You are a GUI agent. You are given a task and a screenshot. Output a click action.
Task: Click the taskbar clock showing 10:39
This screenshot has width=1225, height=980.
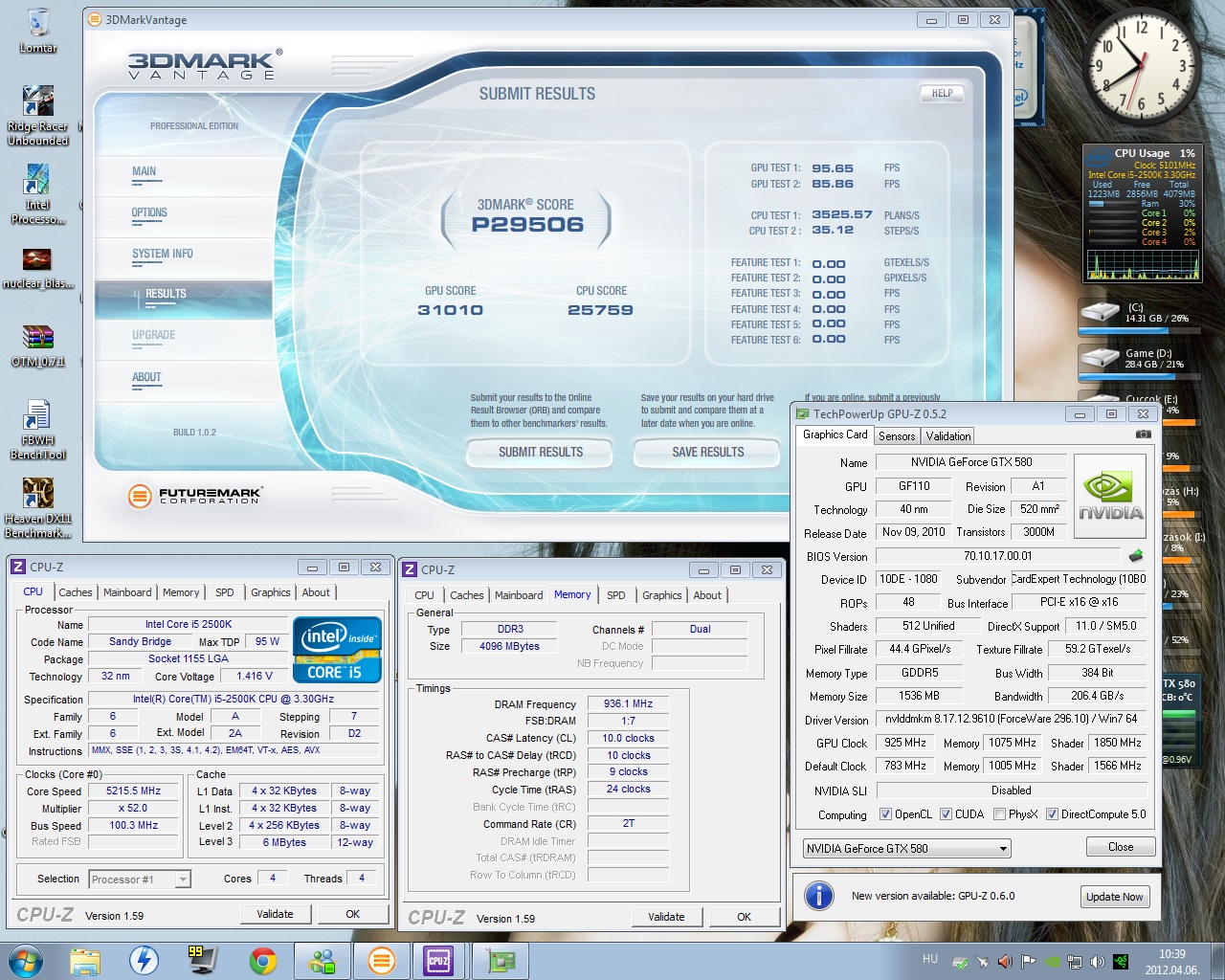click(x=1171, y=962)
